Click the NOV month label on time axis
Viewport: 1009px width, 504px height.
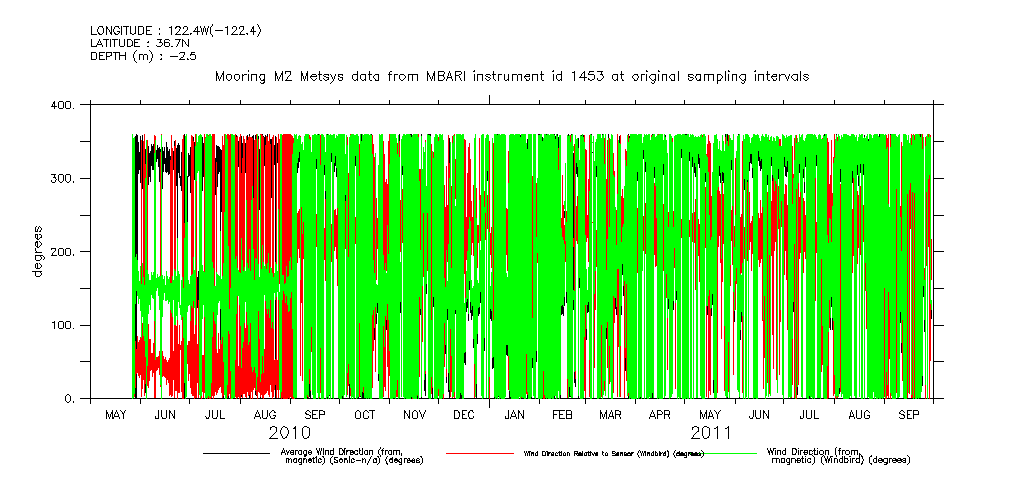pos(414,414)
